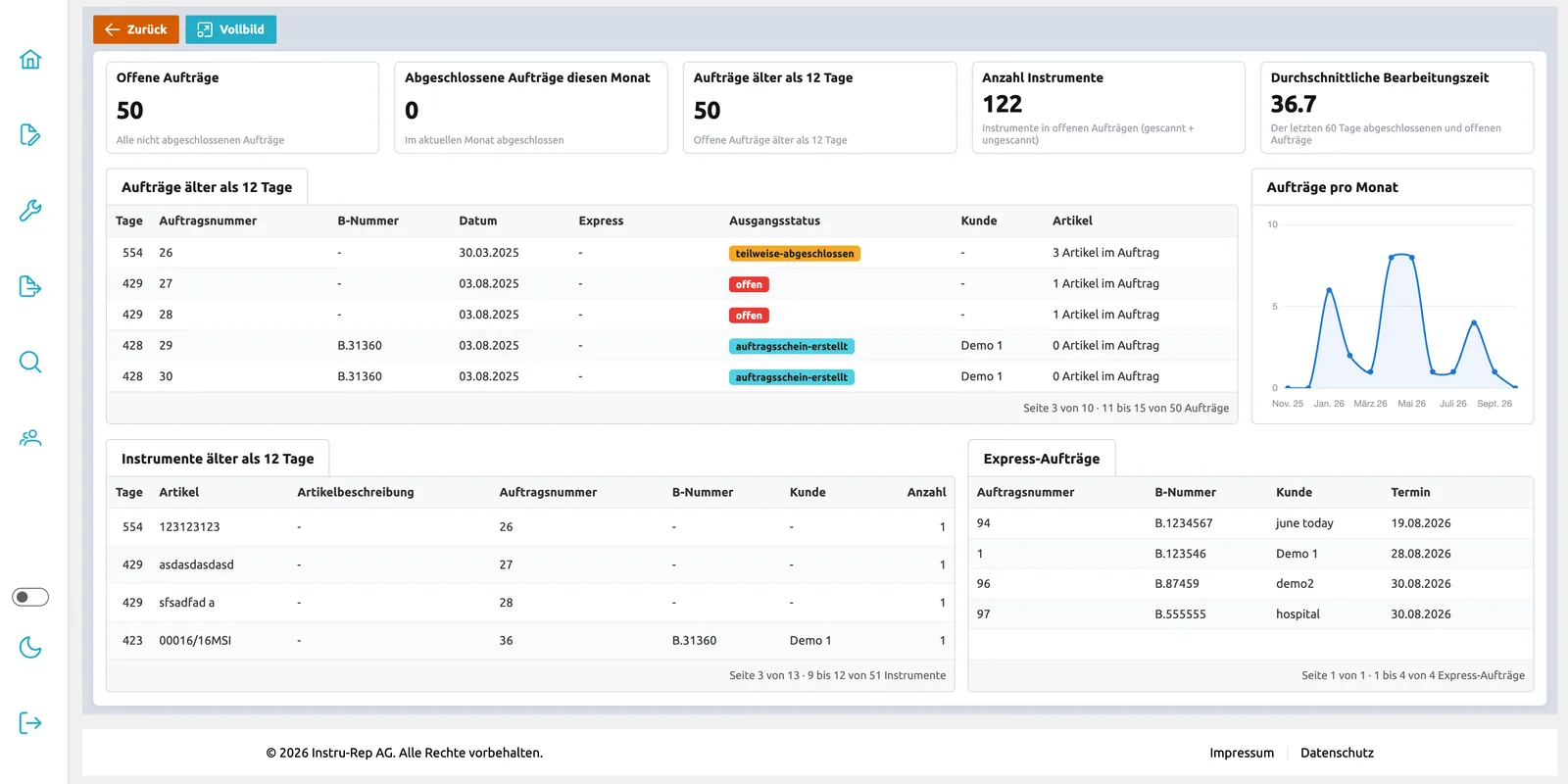Click the Anzahl Instrumente card
The height and width of the screenshot is (784, 1568).
click(1108, 108)
